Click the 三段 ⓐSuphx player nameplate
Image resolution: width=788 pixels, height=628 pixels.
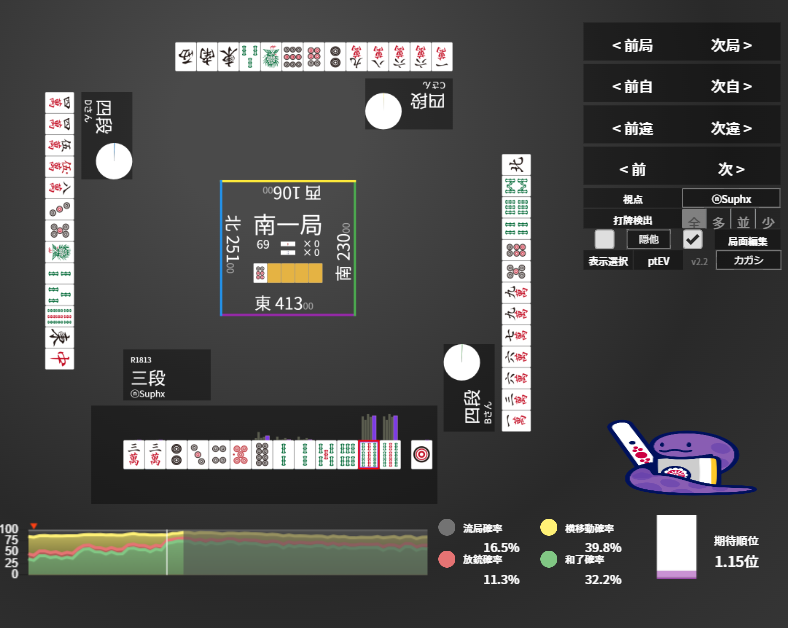(x=167, y=375)
